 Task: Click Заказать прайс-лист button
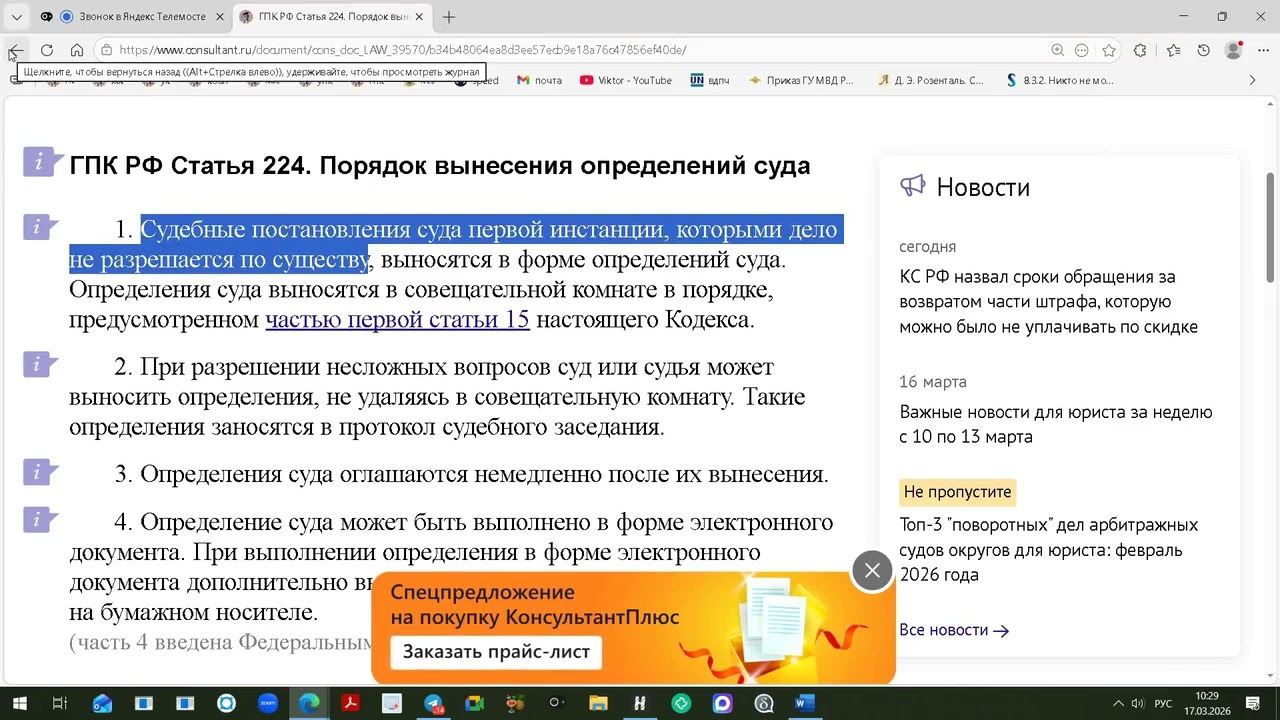[497, 652]
